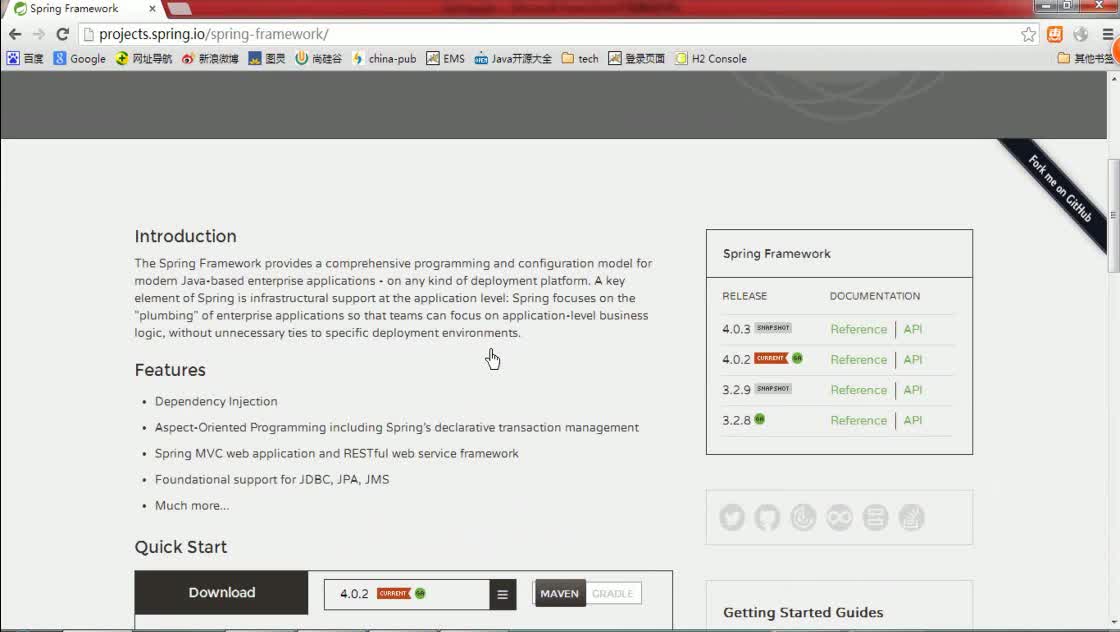Open the GitHub octocat icon in the sidebar

767,518
